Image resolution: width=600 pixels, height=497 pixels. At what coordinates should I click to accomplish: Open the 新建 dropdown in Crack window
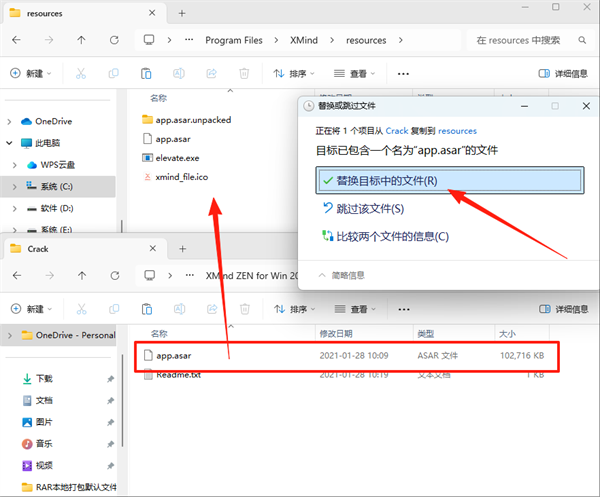31,309
